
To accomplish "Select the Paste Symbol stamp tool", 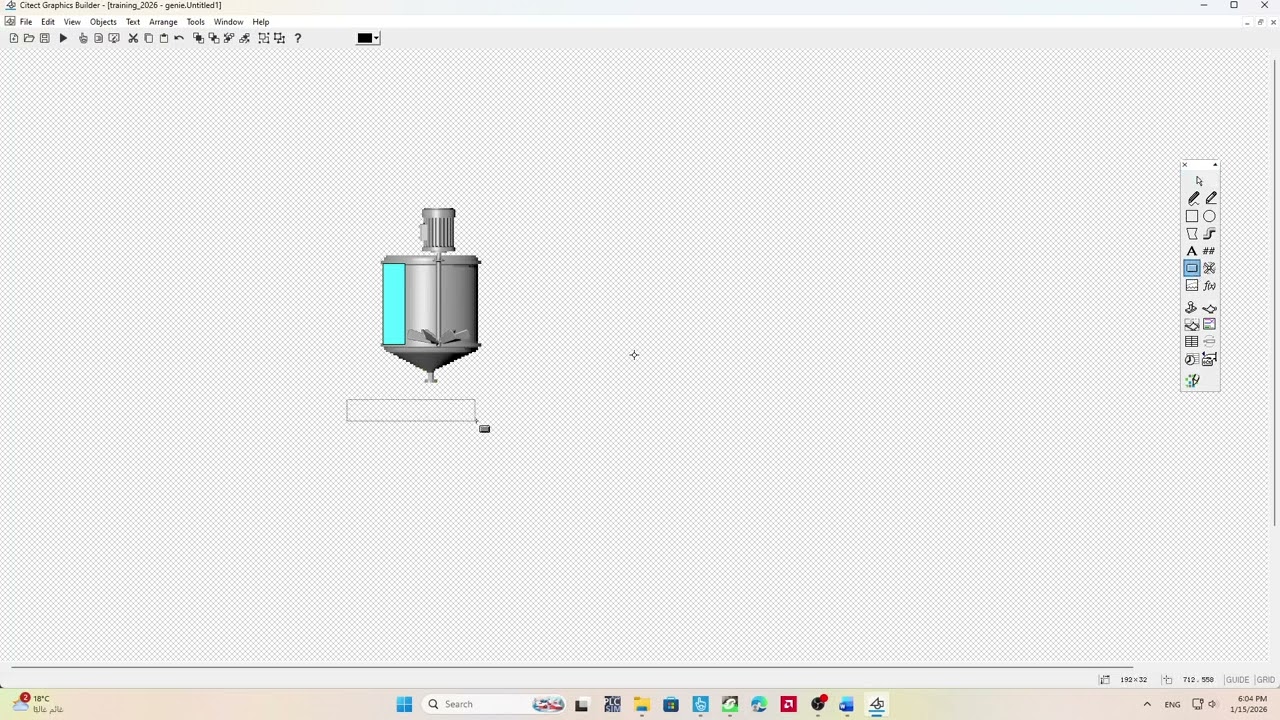I will tap(1192, 308).
